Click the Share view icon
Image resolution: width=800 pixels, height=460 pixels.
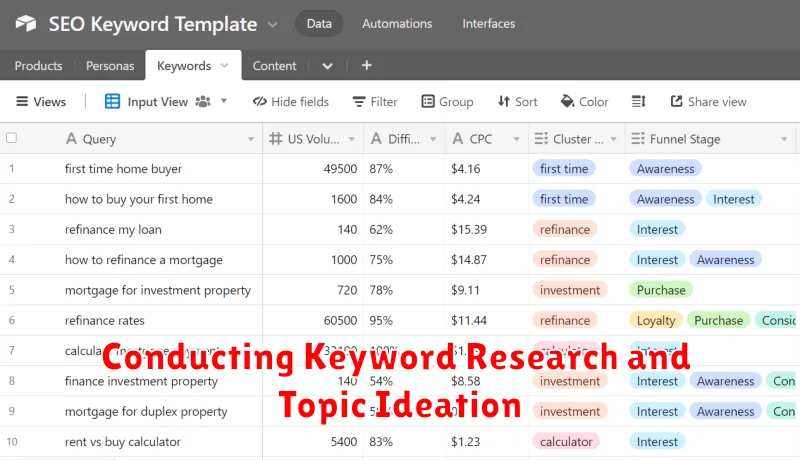tap(677, 101)
